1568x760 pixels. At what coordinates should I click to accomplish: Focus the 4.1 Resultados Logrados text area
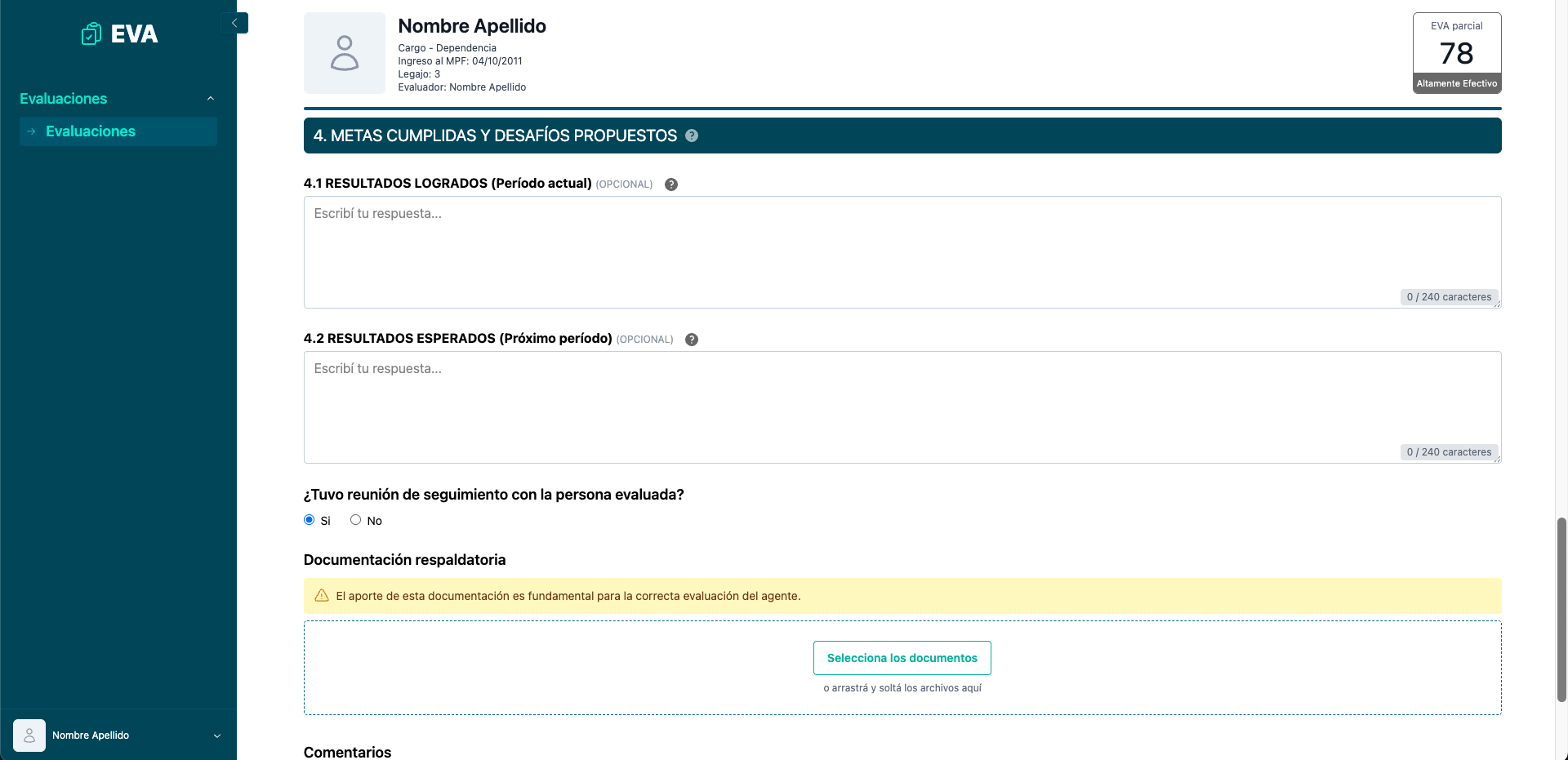pos(902,252)
